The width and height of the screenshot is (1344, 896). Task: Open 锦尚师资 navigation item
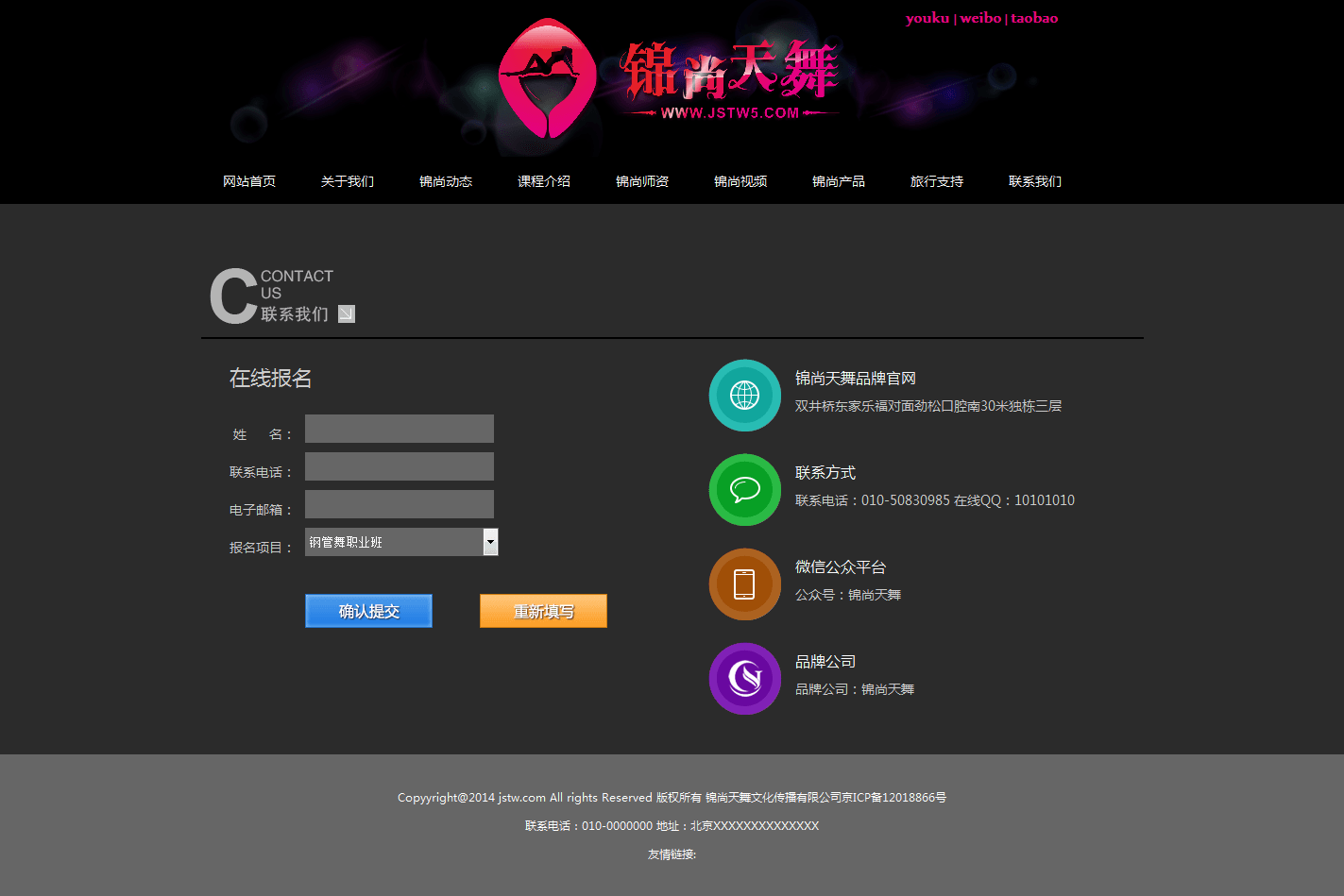tap(642, 181)
